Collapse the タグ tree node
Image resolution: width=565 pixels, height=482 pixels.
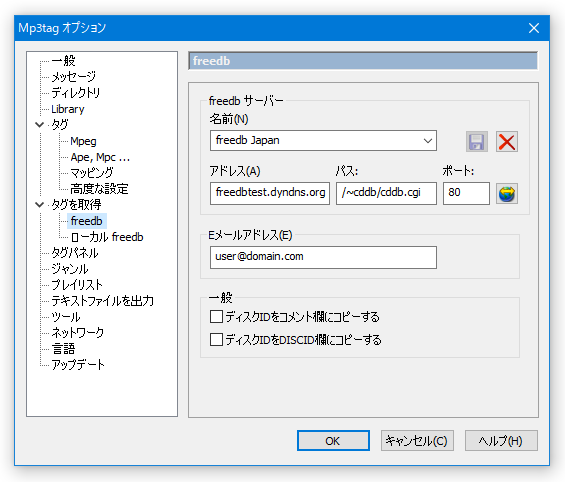[x=39, y=125]
